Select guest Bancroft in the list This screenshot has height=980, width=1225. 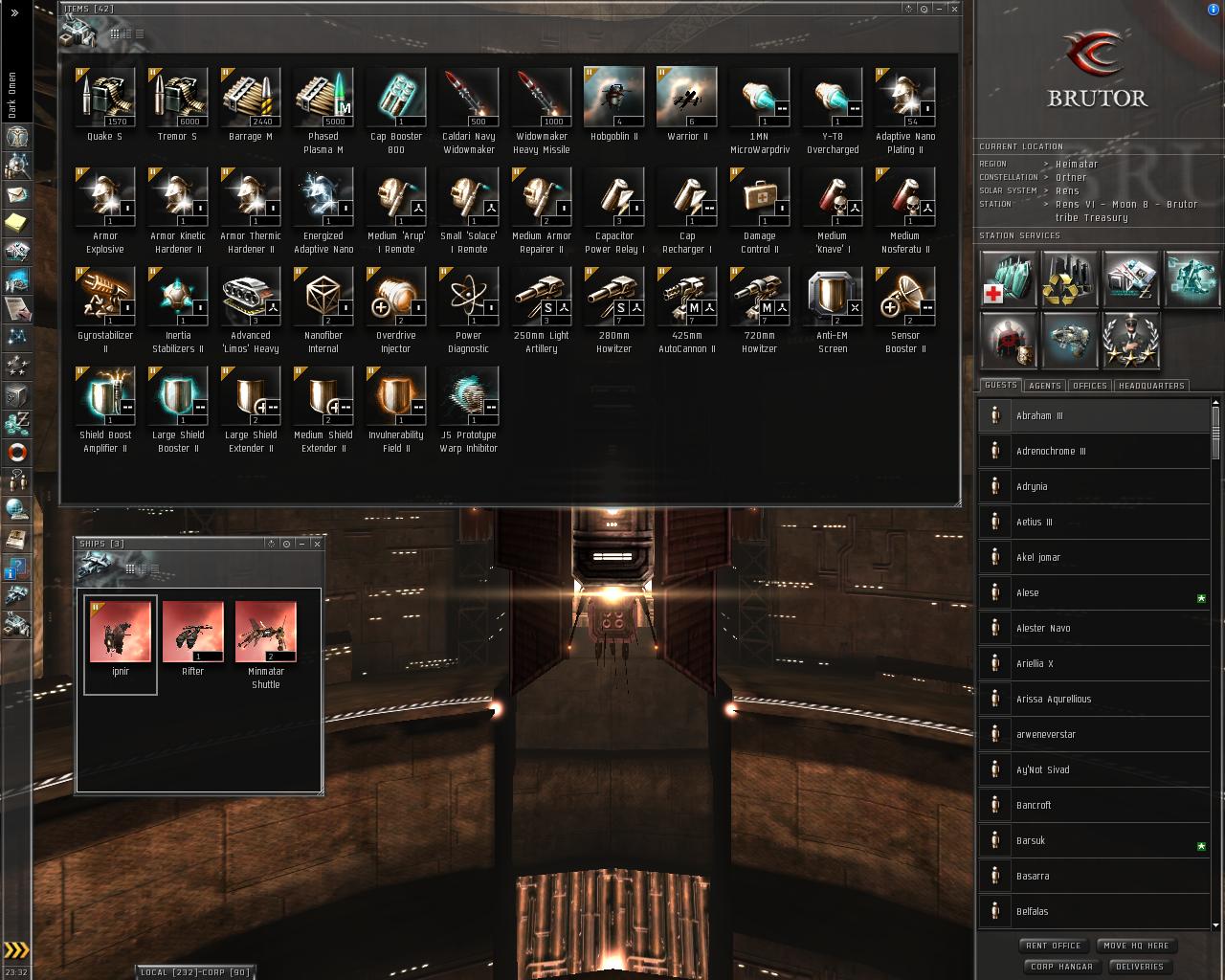pyautogui.click(x=1094, y=805)
